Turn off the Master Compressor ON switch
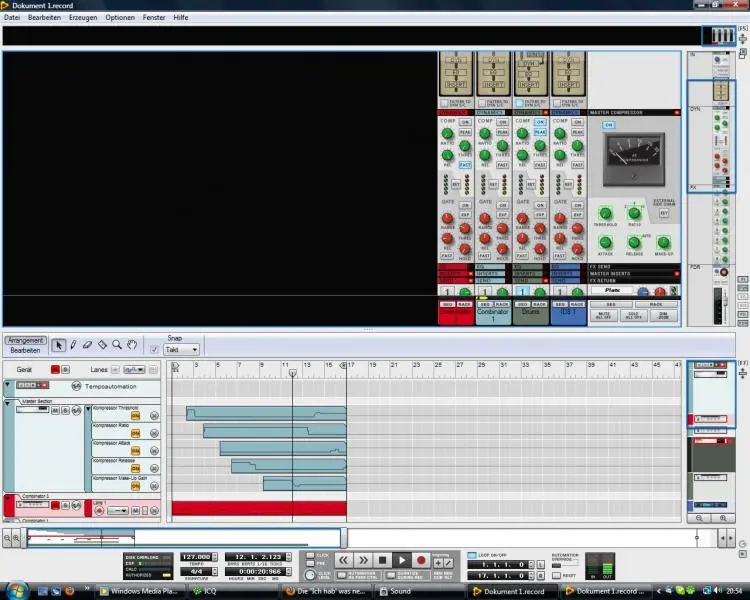 pyautogui.click(x=607, y=125)
